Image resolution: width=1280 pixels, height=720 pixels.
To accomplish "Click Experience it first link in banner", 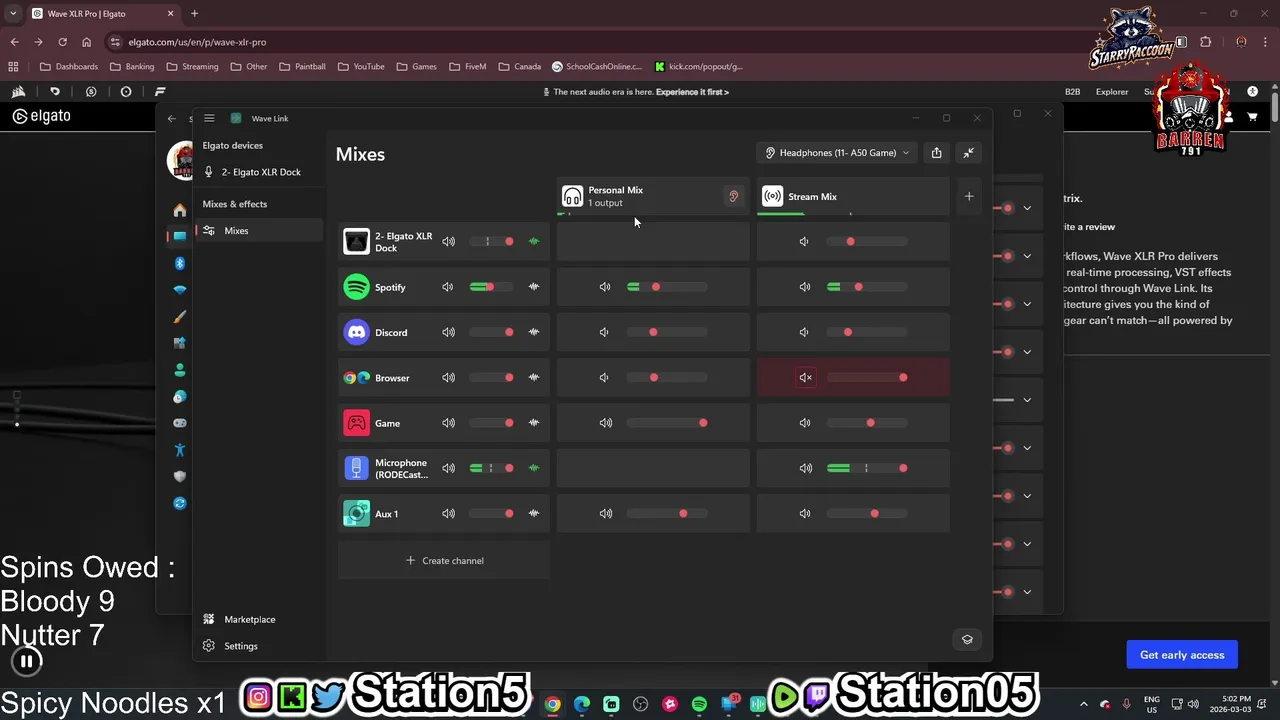I will pos(692,92).
